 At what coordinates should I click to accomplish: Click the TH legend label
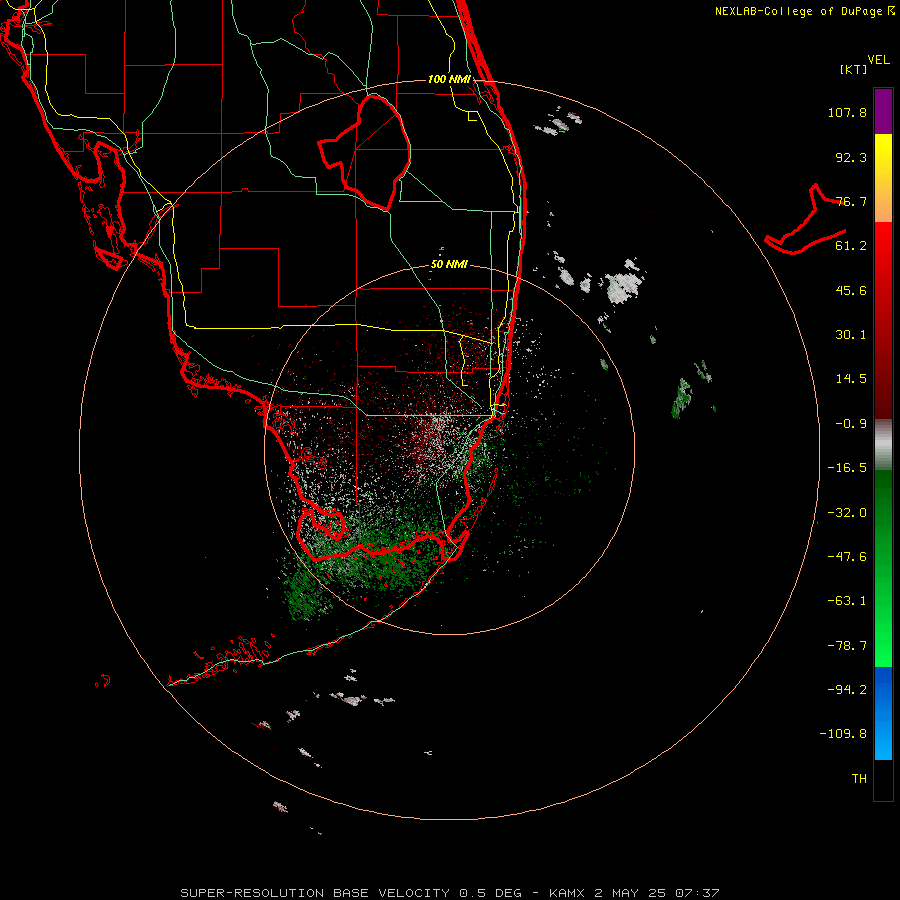[859, 779]
